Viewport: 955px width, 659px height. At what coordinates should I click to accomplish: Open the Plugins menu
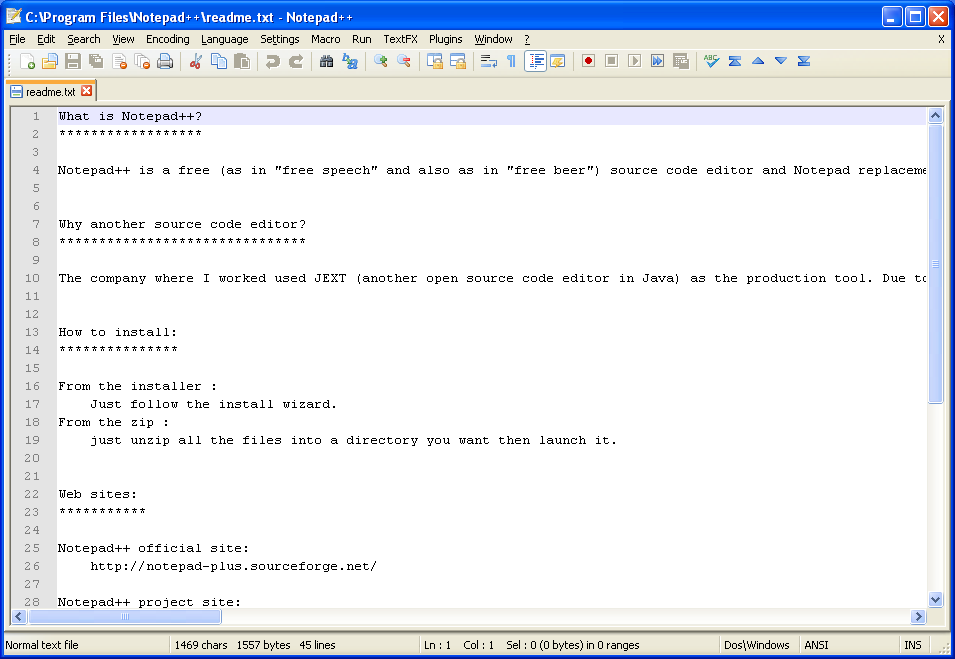click(x=445, y=39)
